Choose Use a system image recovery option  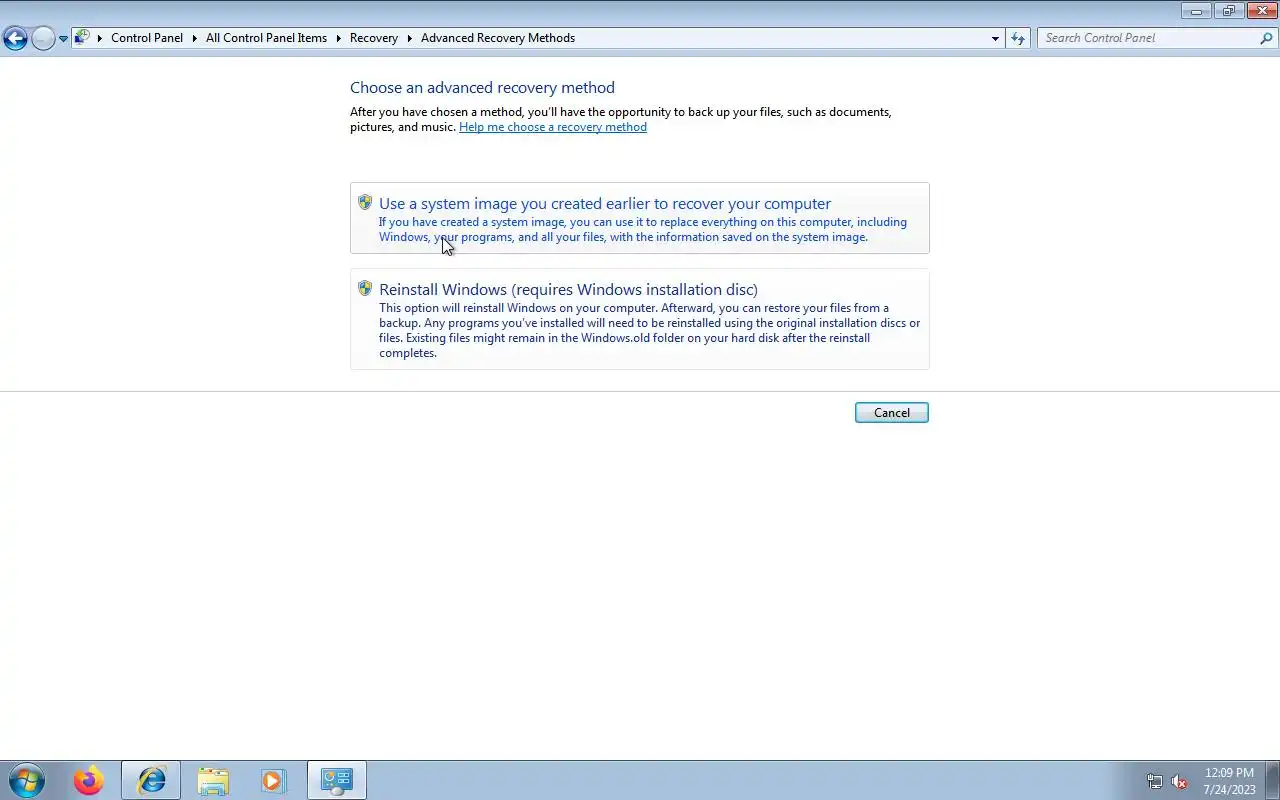640,218
